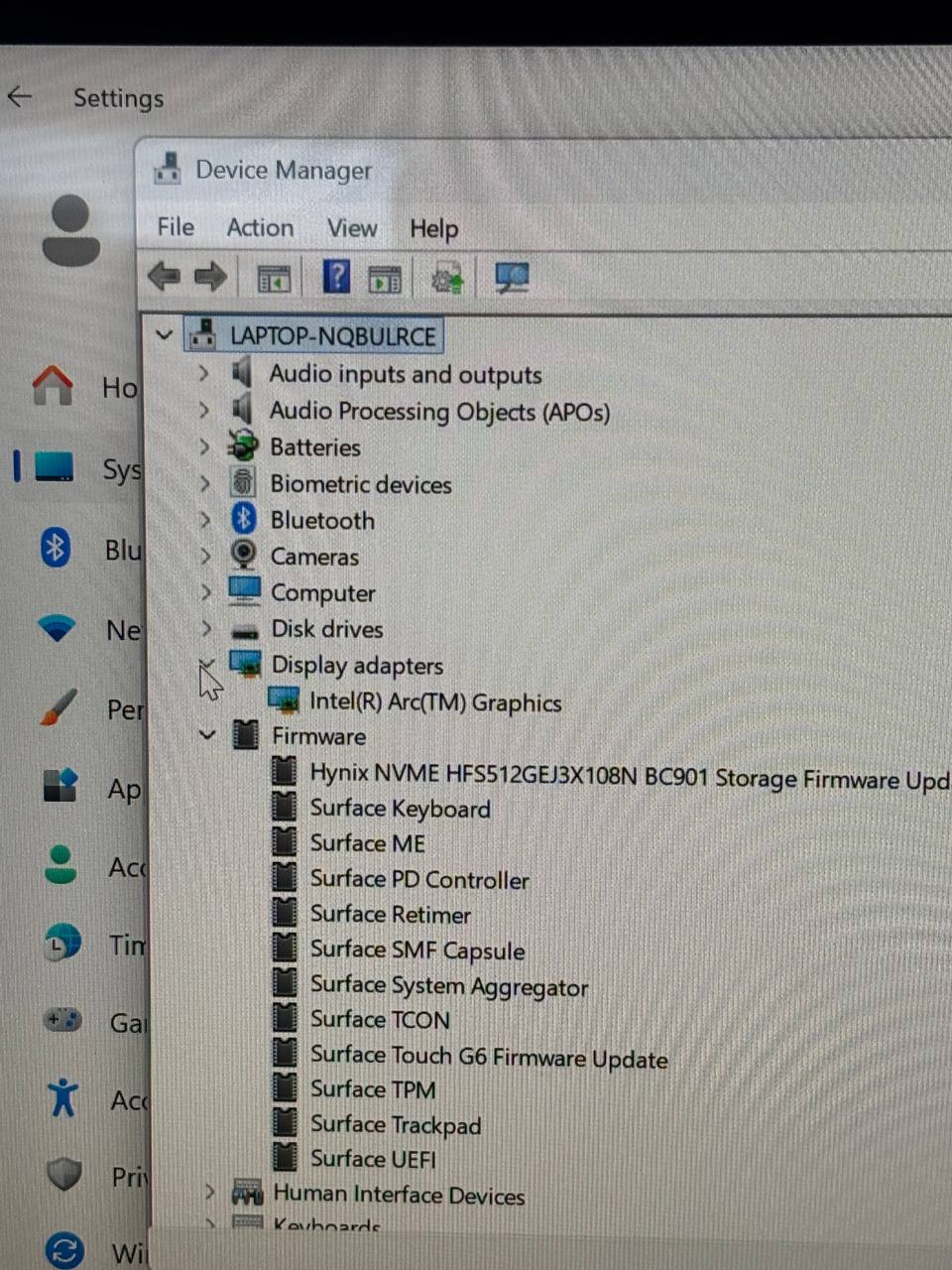Open Apps icon in Settings sidebar
The height and width of the screenshot is (1270, 952).
[60, 786]
